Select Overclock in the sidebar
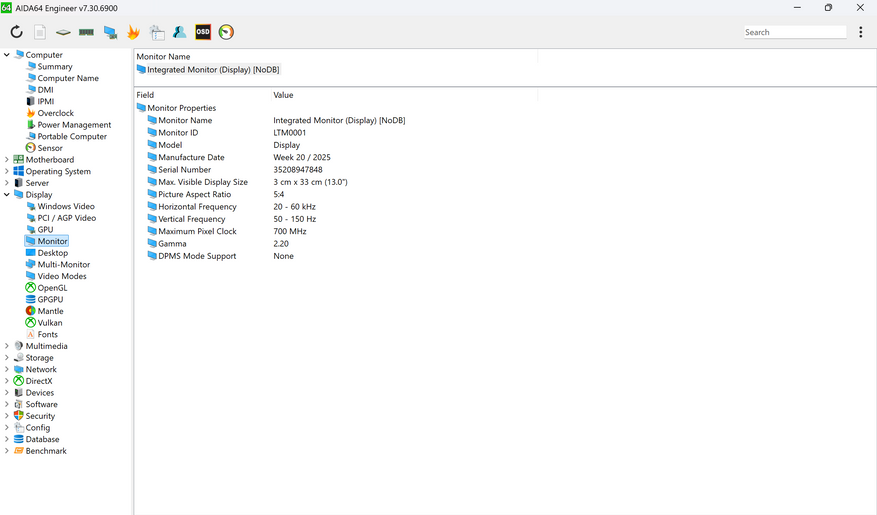Image resolution: width=877 pixels, height=515 pixels. pos(55,113)
